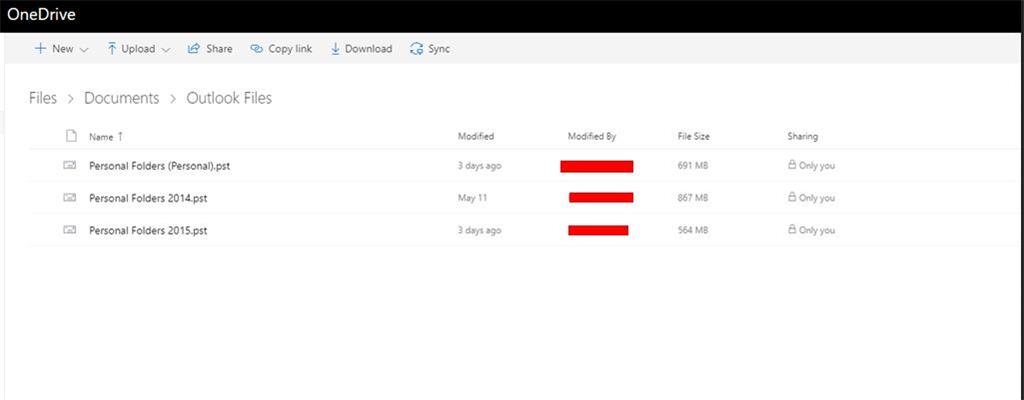Click the Sharing column header
1024x400 pixels.
[803, 137]
